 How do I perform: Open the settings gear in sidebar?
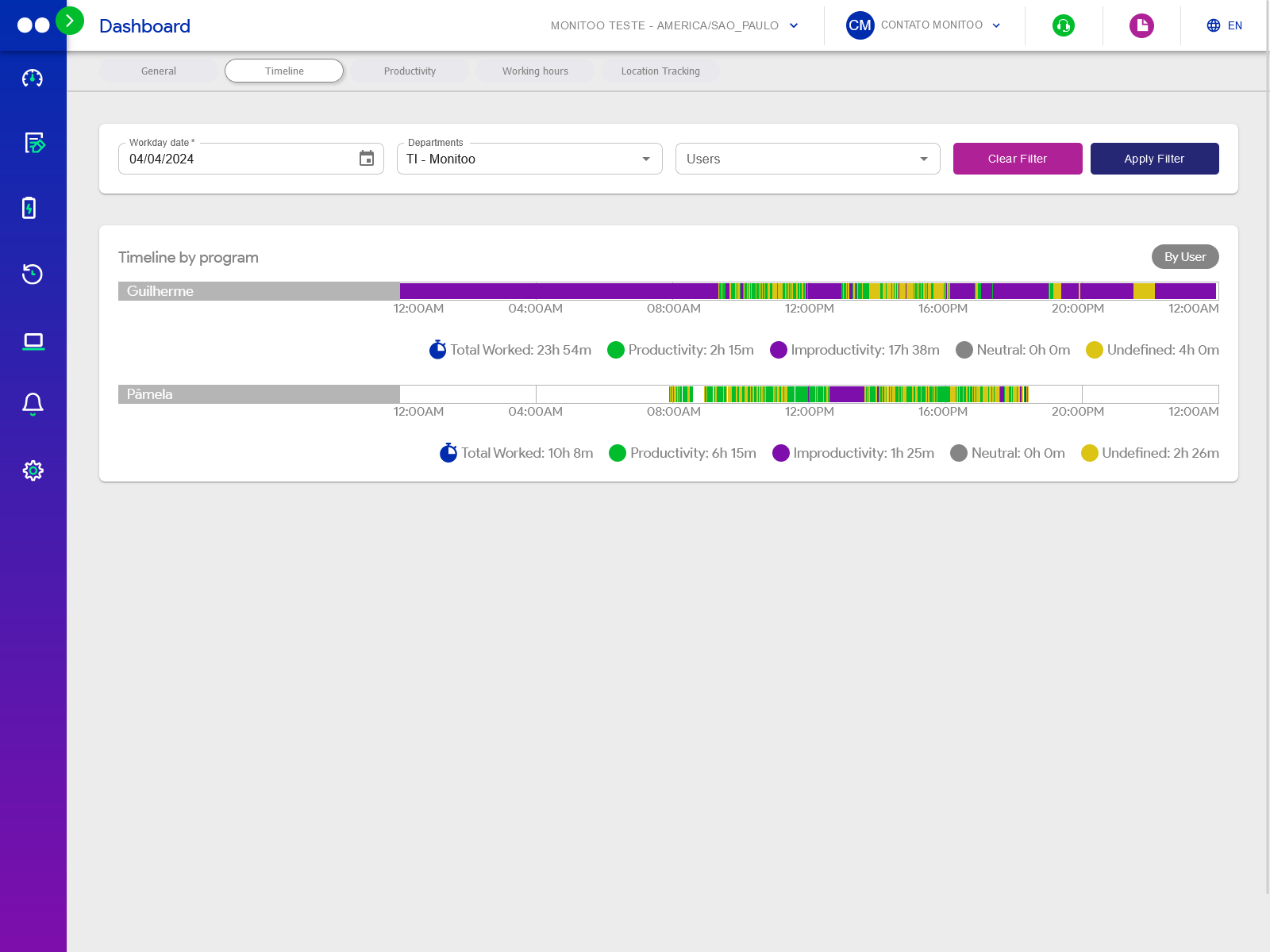(x=33, y=470)
